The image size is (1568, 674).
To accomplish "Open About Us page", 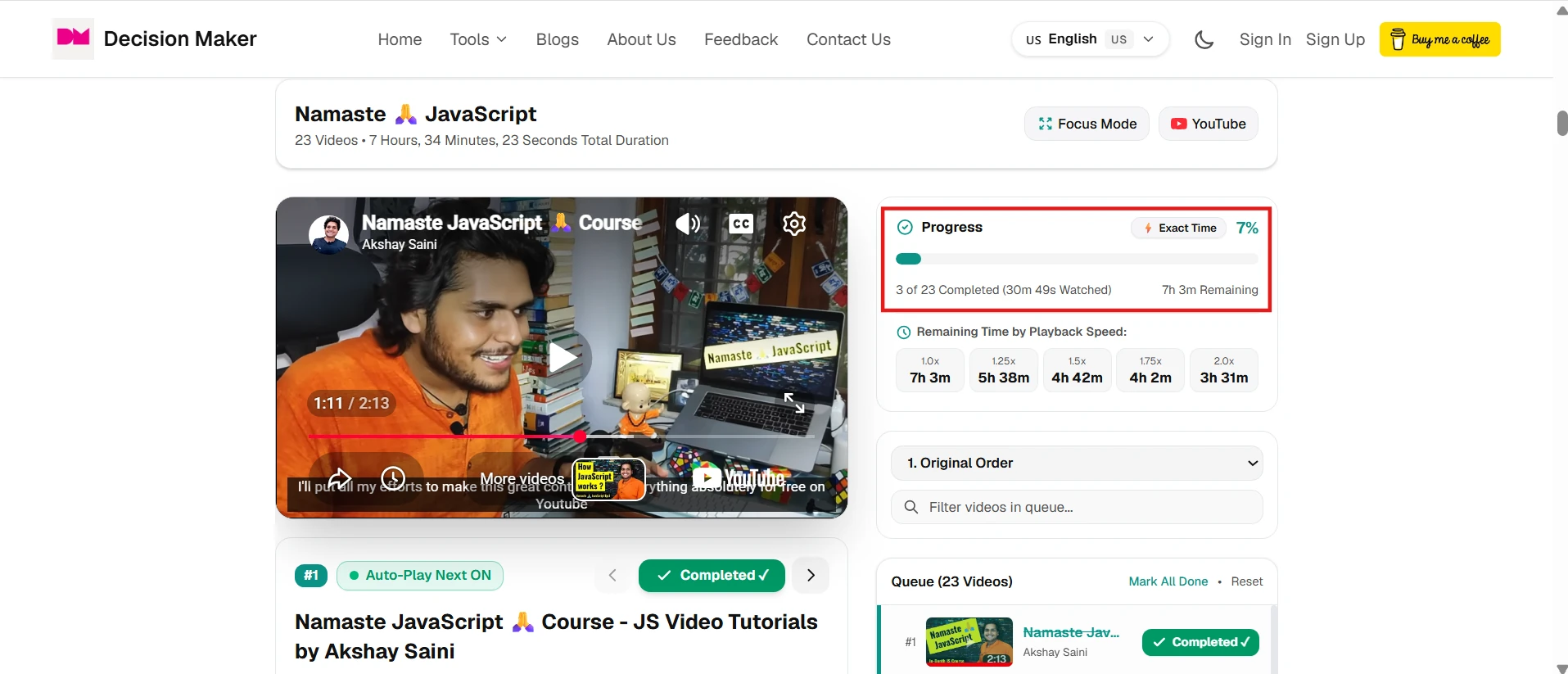I will [641, 39].
